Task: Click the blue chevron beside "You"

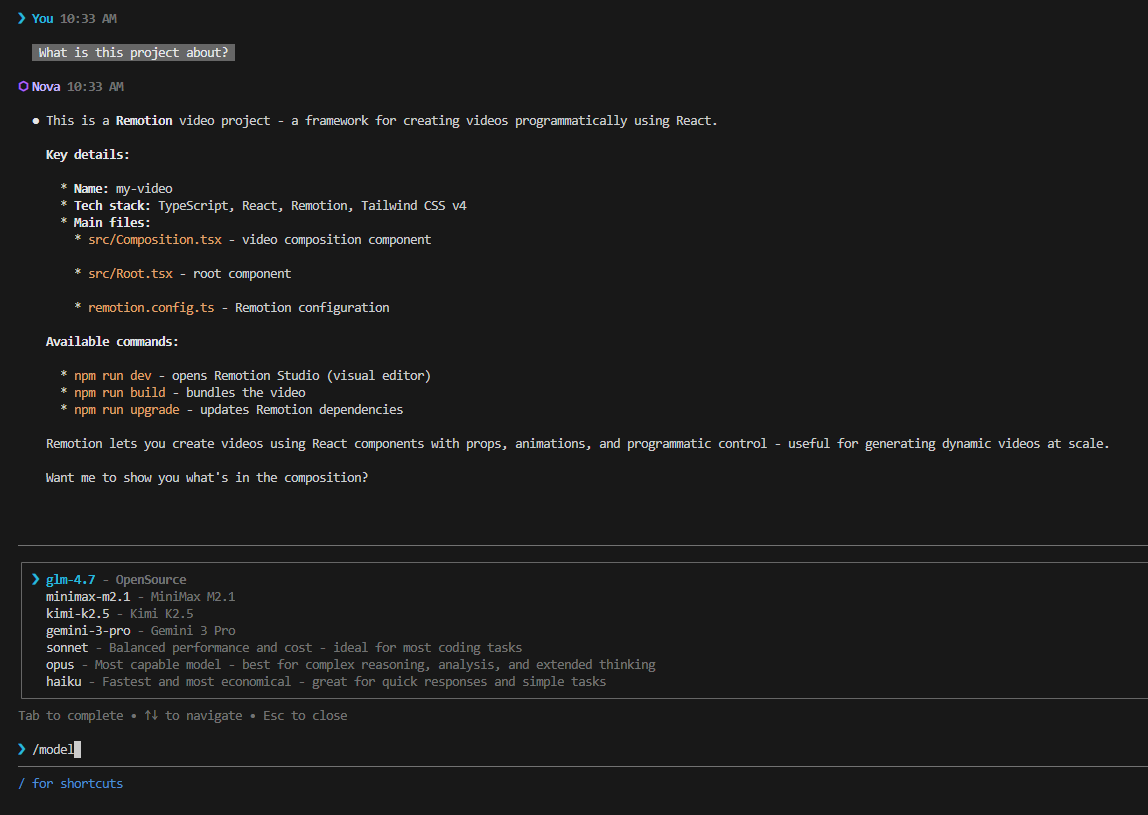Action: click(21, 18)
